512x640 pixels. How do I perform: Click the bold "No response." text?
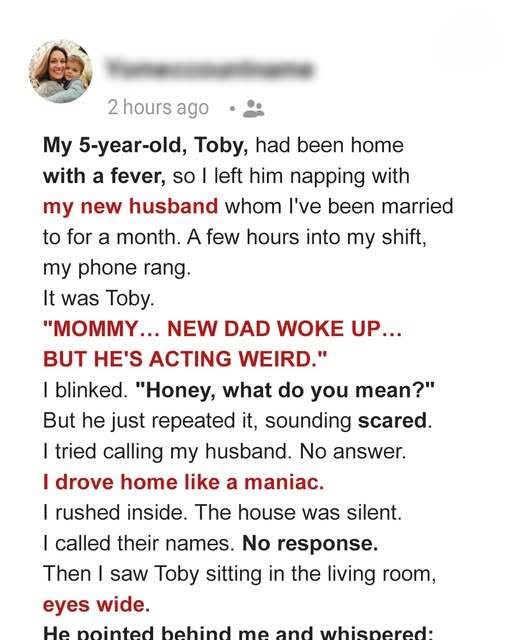click(x=310, y=543)
